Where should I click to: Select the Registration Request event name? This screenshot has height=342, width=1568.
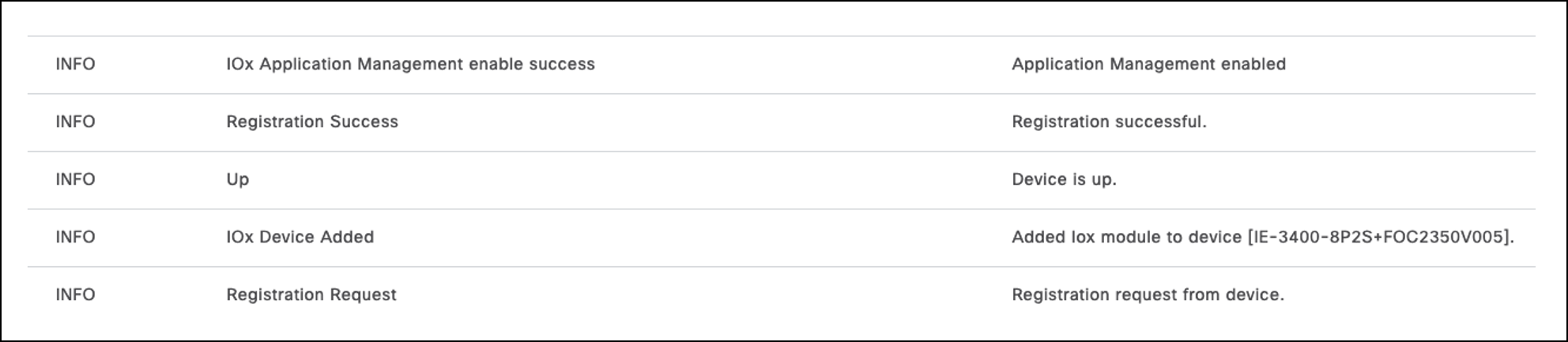[311, 295]
